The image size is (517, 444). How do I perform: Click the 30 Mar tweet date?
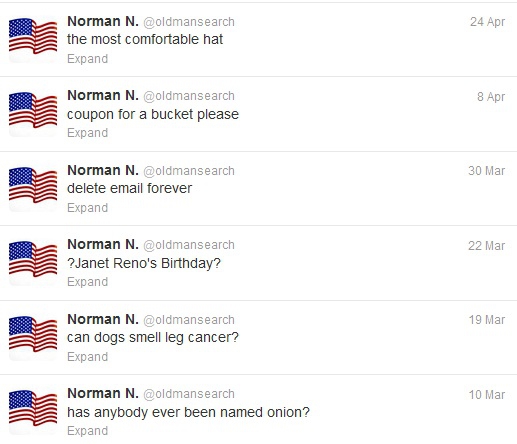coord(486,171)
